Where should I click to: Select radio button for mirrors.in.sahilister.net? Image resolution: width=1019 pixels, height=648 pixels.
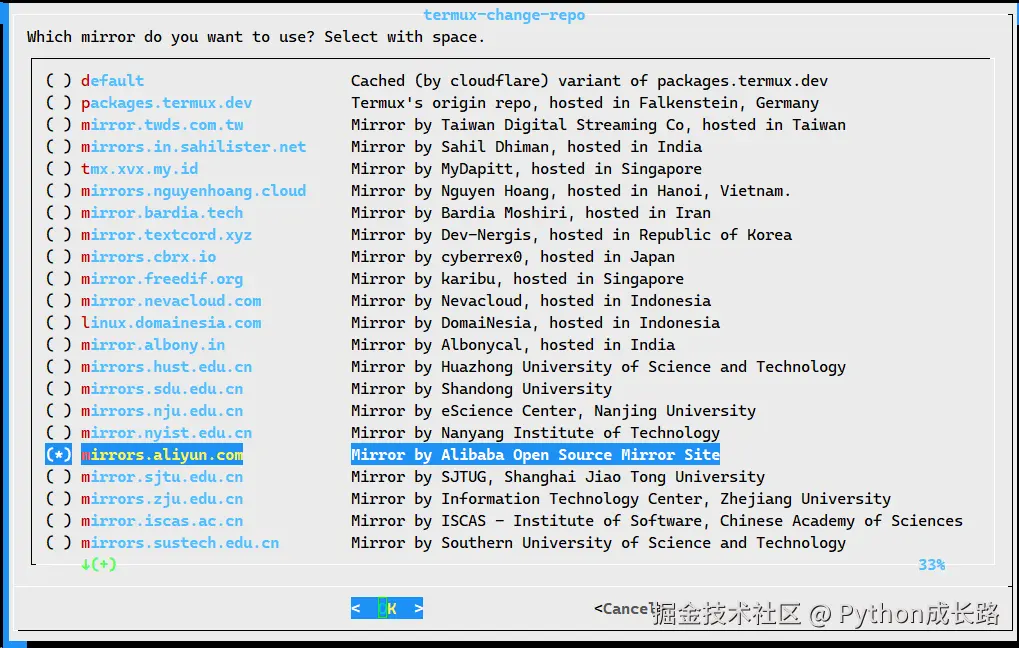coord(58,147)
